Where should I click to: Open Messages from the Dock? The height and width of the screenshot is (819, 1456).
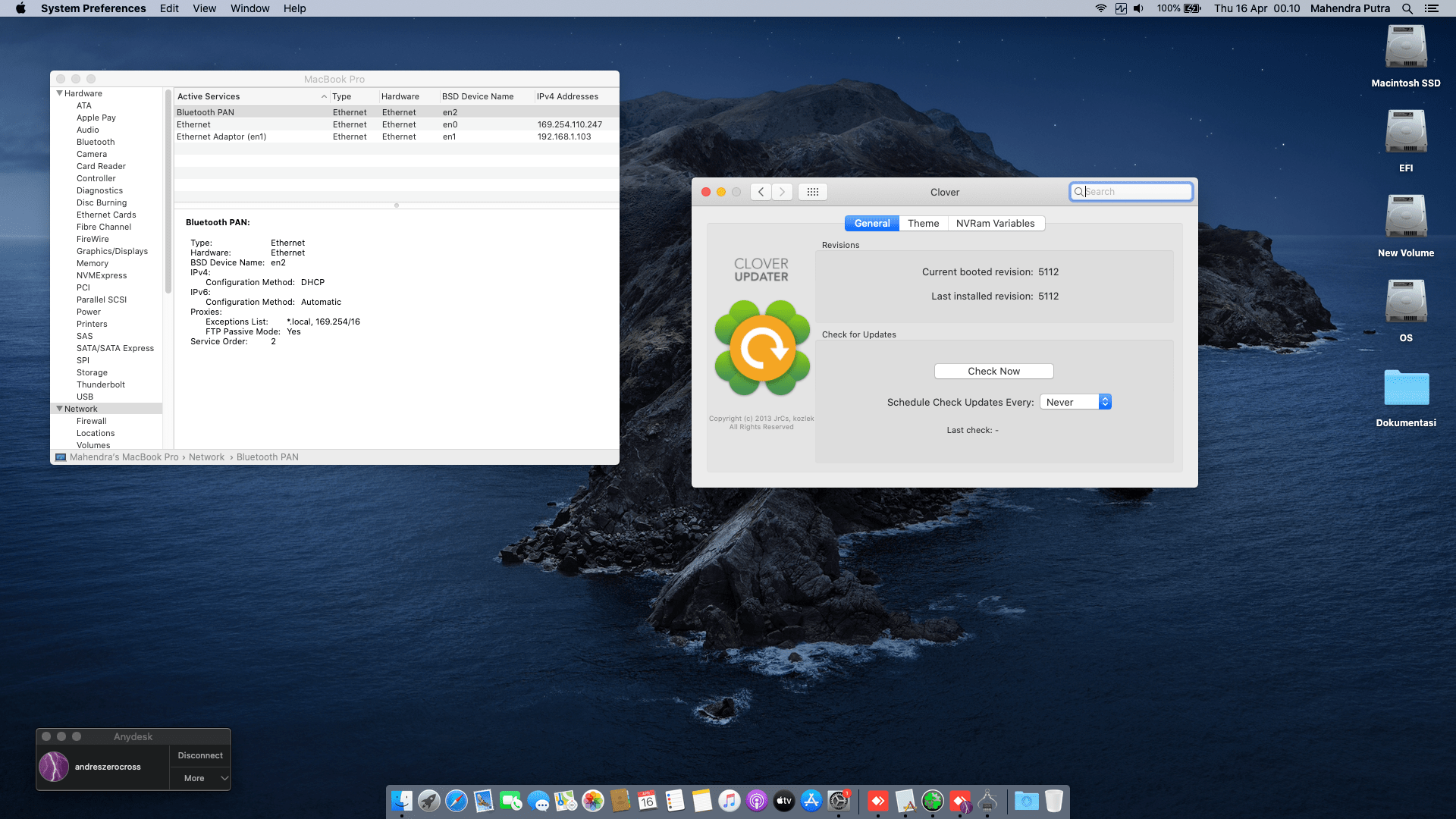(x=538, y=801)
